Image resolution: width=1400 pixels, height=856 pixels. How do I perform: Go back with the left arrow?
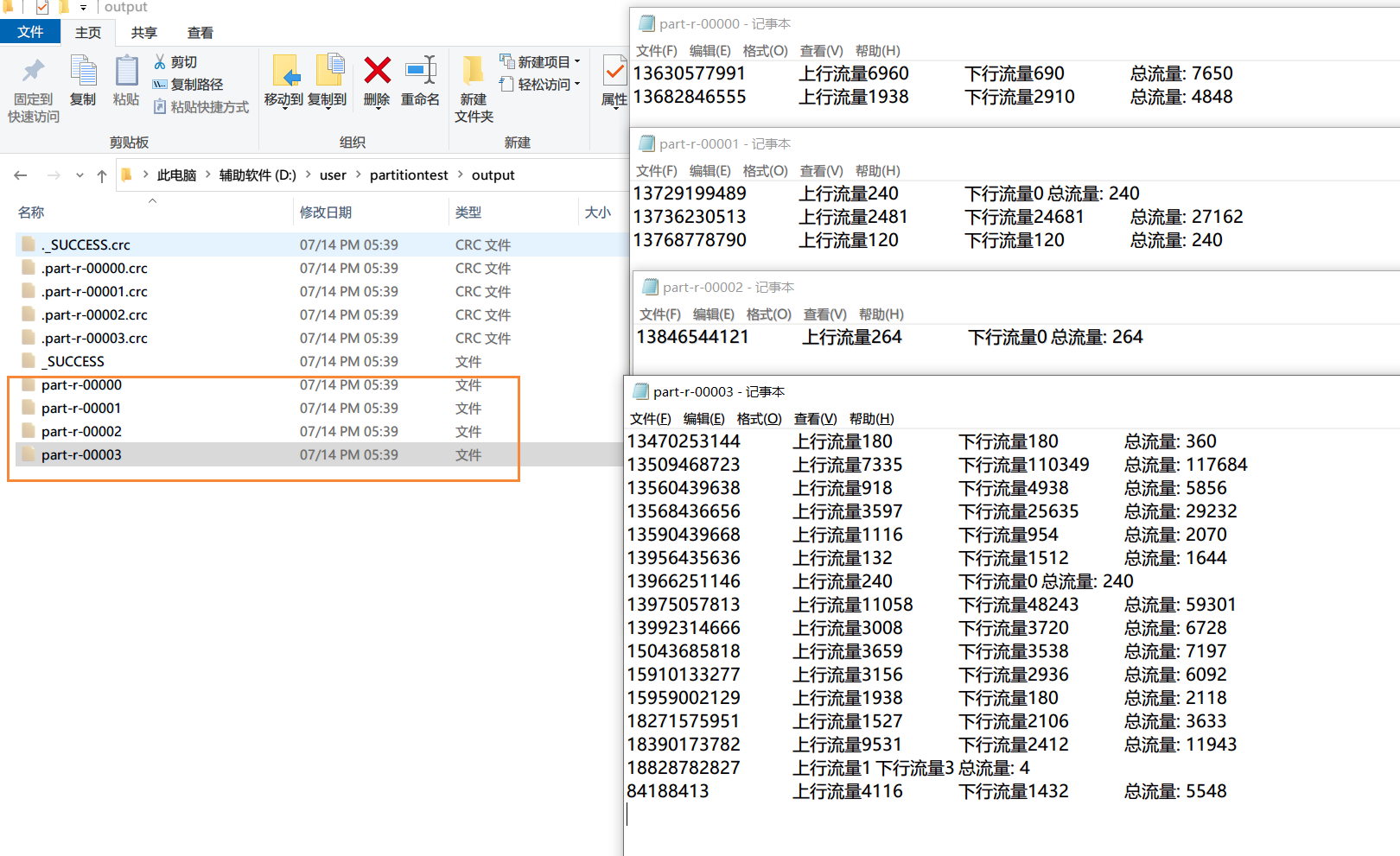[21, 175]
